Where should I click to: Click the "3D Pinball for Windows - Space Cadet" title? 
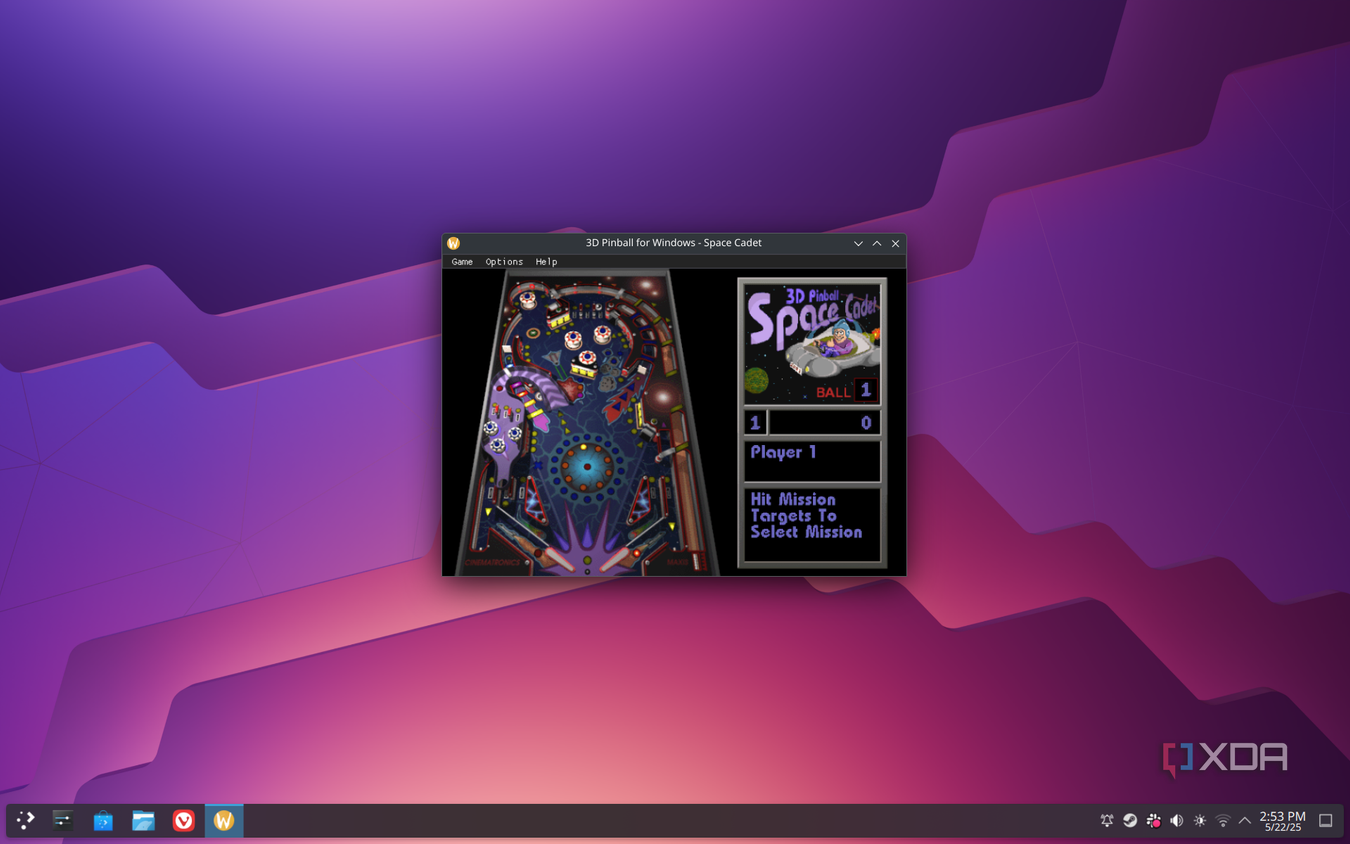coord(674,243)
